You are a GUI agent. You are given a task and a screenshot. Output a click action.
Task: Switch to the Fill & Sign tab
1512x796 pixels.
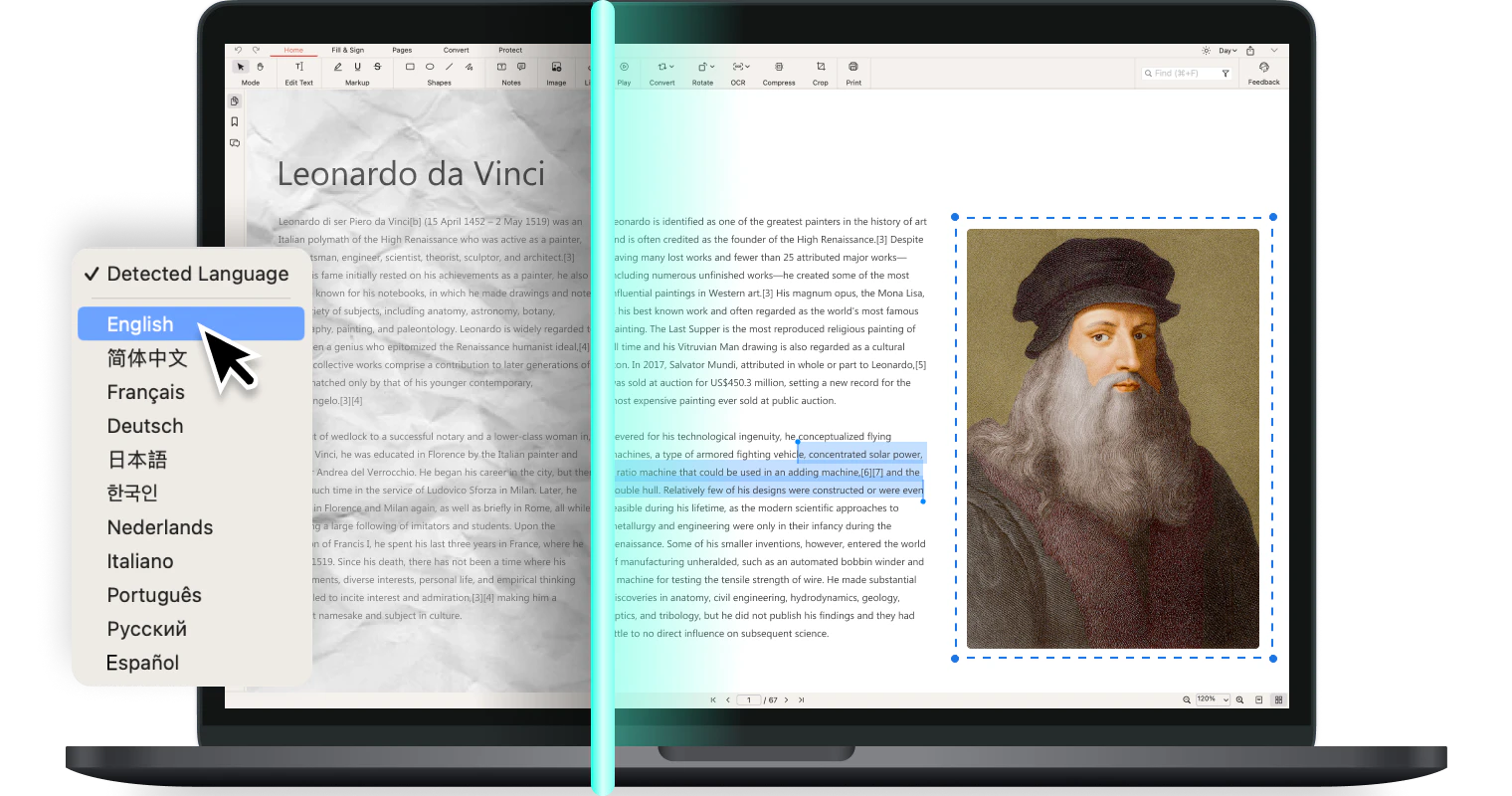tap(347, 50)
